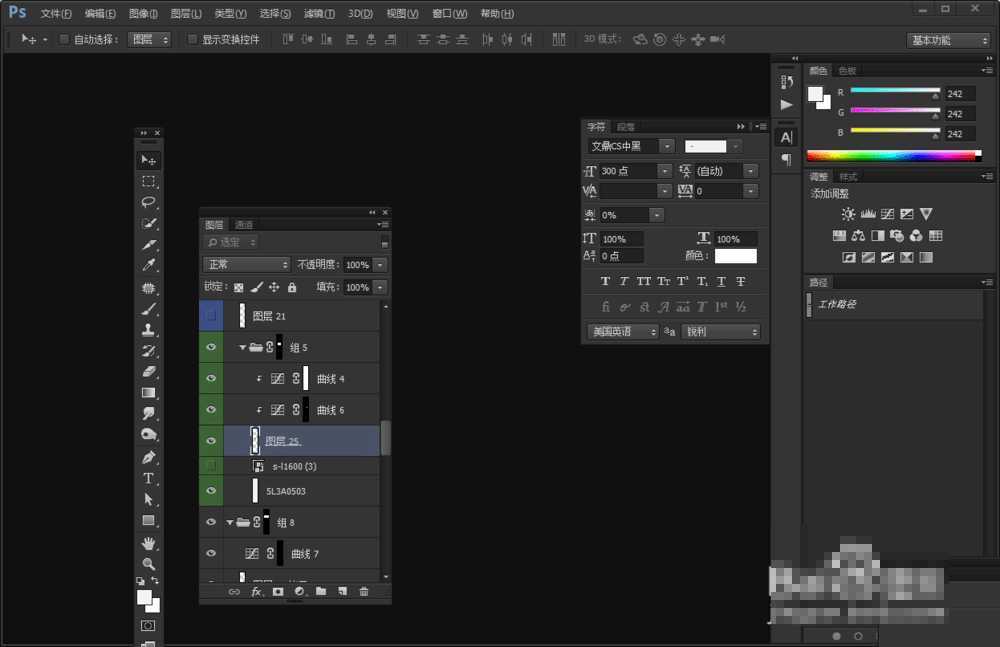Open the 滤镜 menu
This screenshot has width=1000, height=647.
point(319,14)
